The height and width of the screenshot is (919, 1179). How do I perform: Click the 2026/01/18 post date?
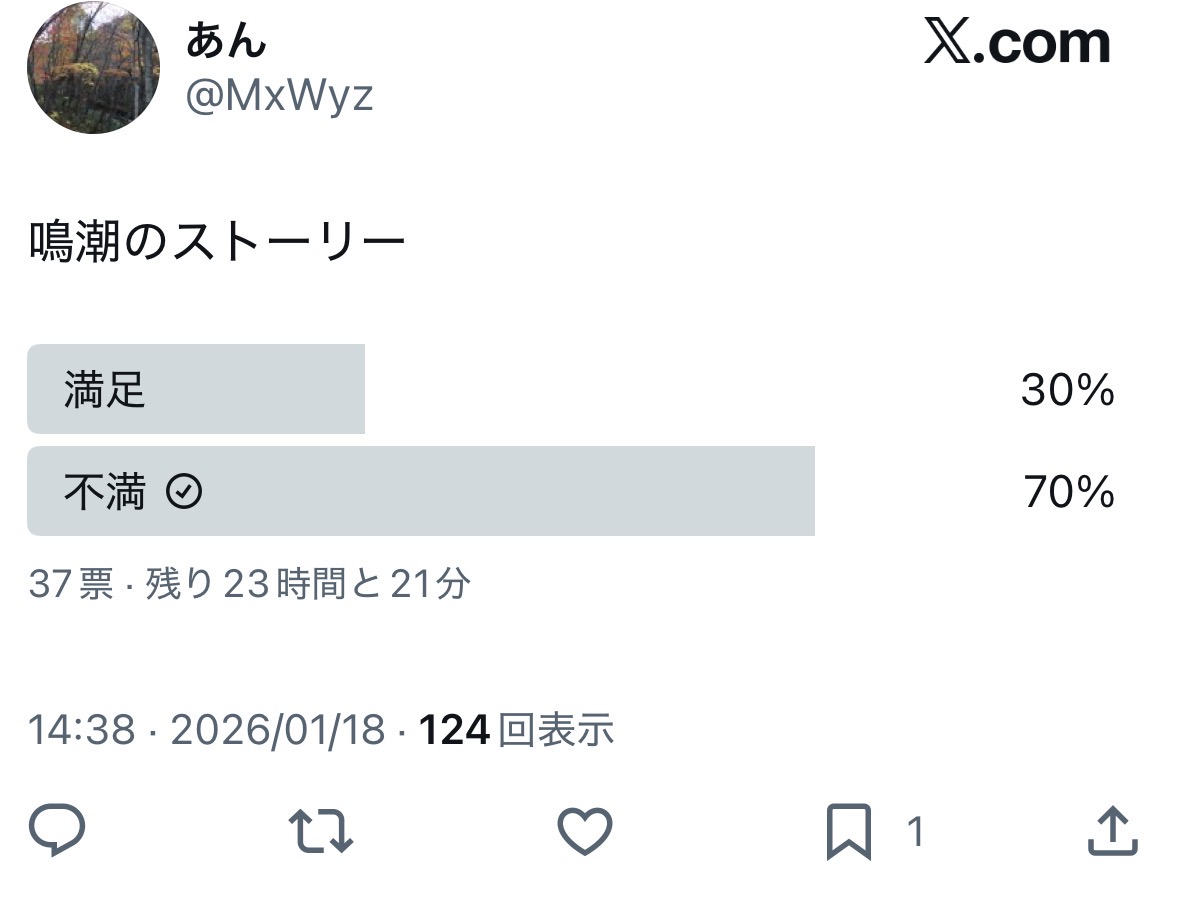(277, 731)
